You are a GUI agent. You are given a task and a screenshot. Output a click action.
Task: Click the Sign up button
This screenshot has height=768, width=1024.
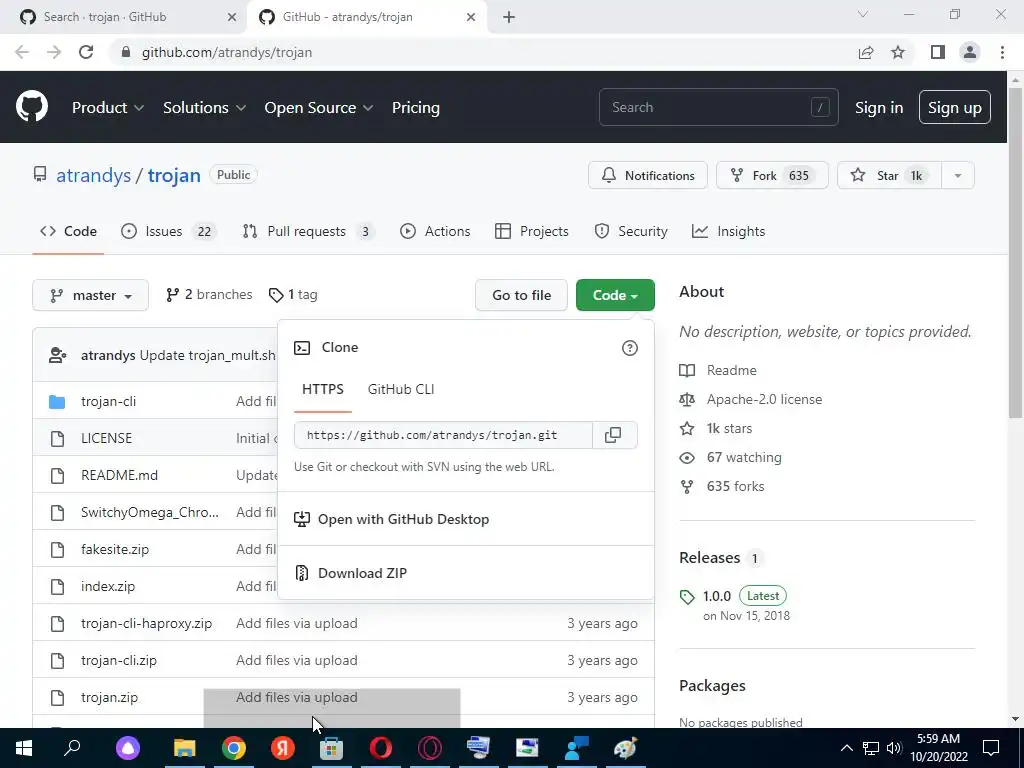pos(954,107)
